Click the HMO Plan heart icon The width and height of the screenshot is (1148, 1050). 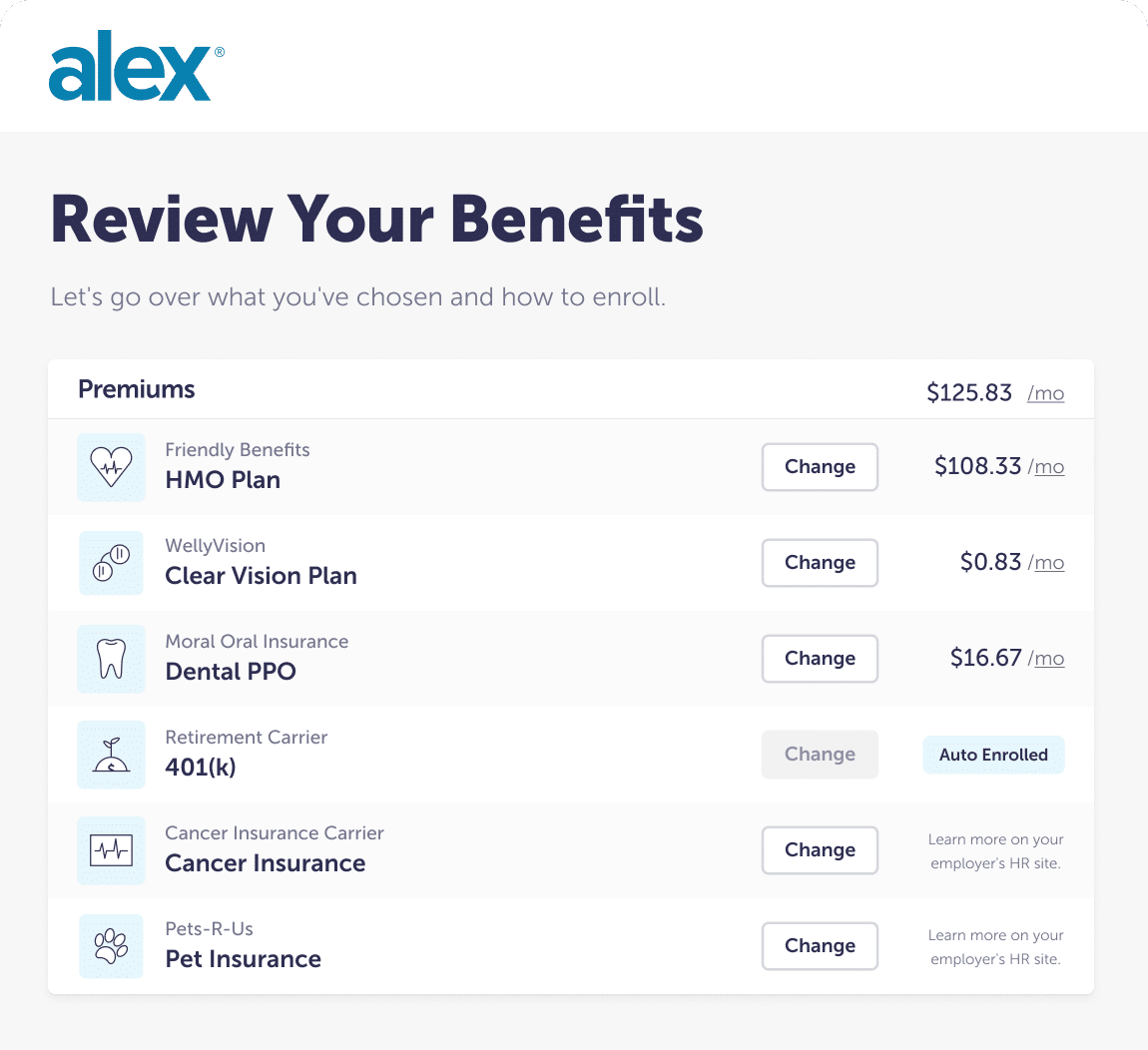point(111,467)
